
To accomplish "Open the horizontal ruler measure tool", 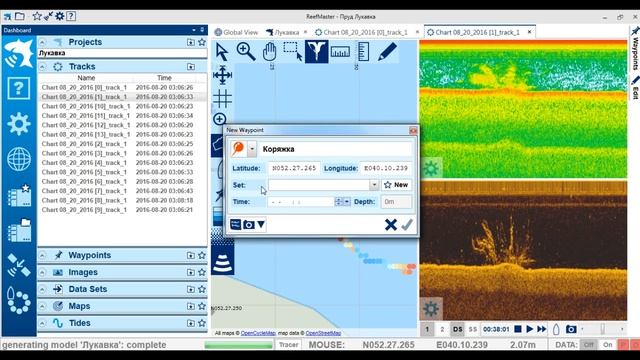I will coord(340,52).
